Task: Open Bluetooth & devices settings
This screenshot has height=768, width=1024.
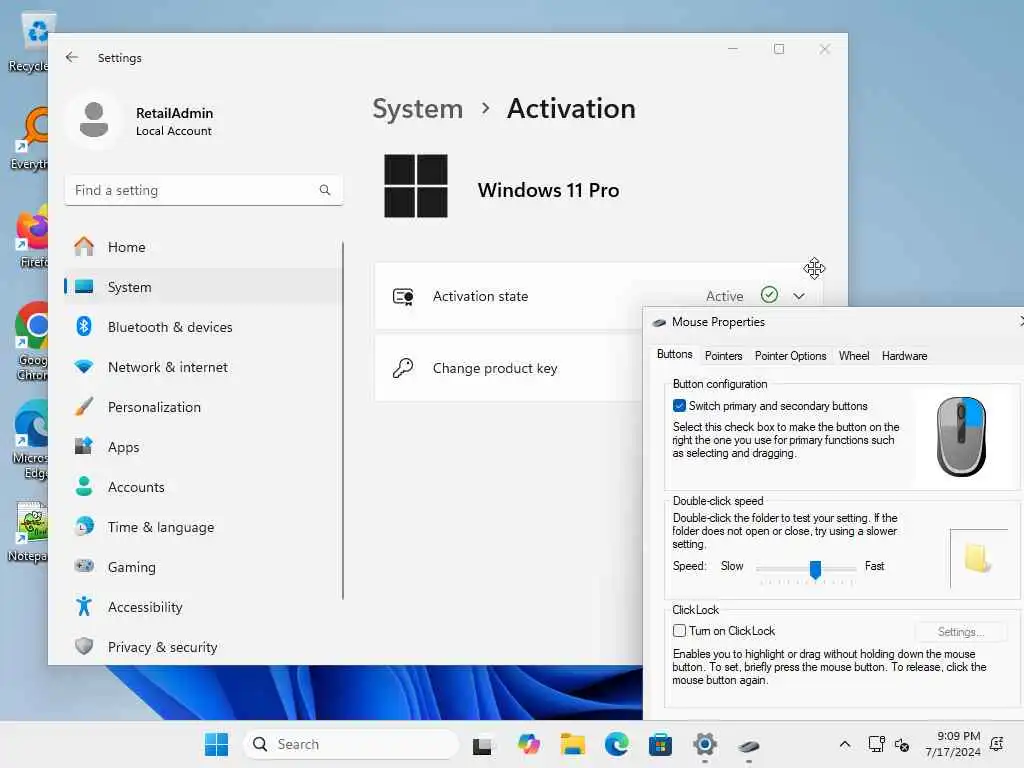Action: click(204, 327)
